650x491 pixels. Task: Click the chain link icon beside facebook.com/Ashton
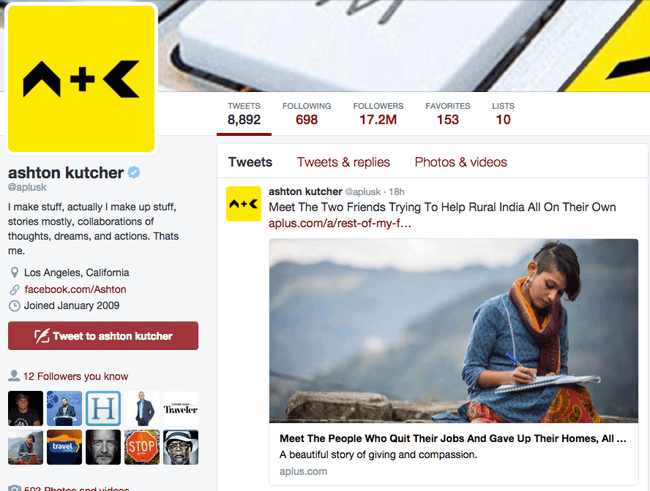15,289
